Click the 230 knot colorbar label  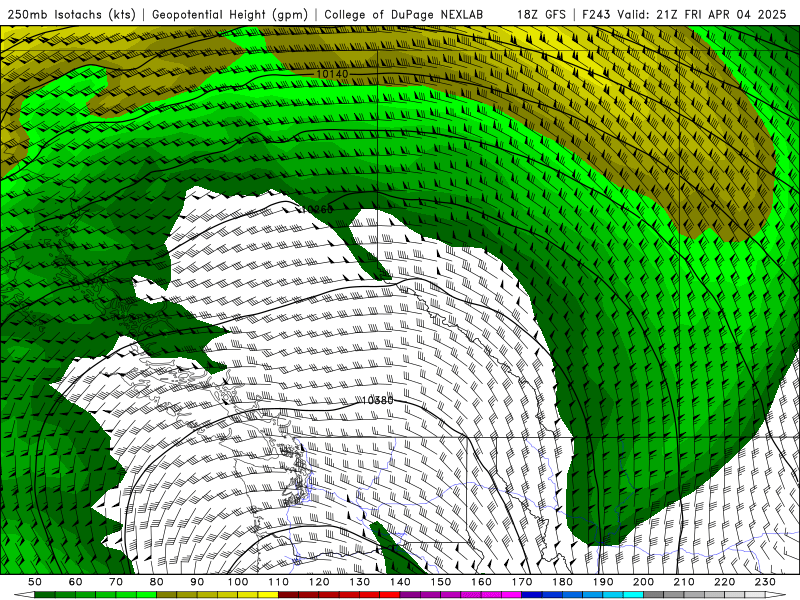(765, 582)
